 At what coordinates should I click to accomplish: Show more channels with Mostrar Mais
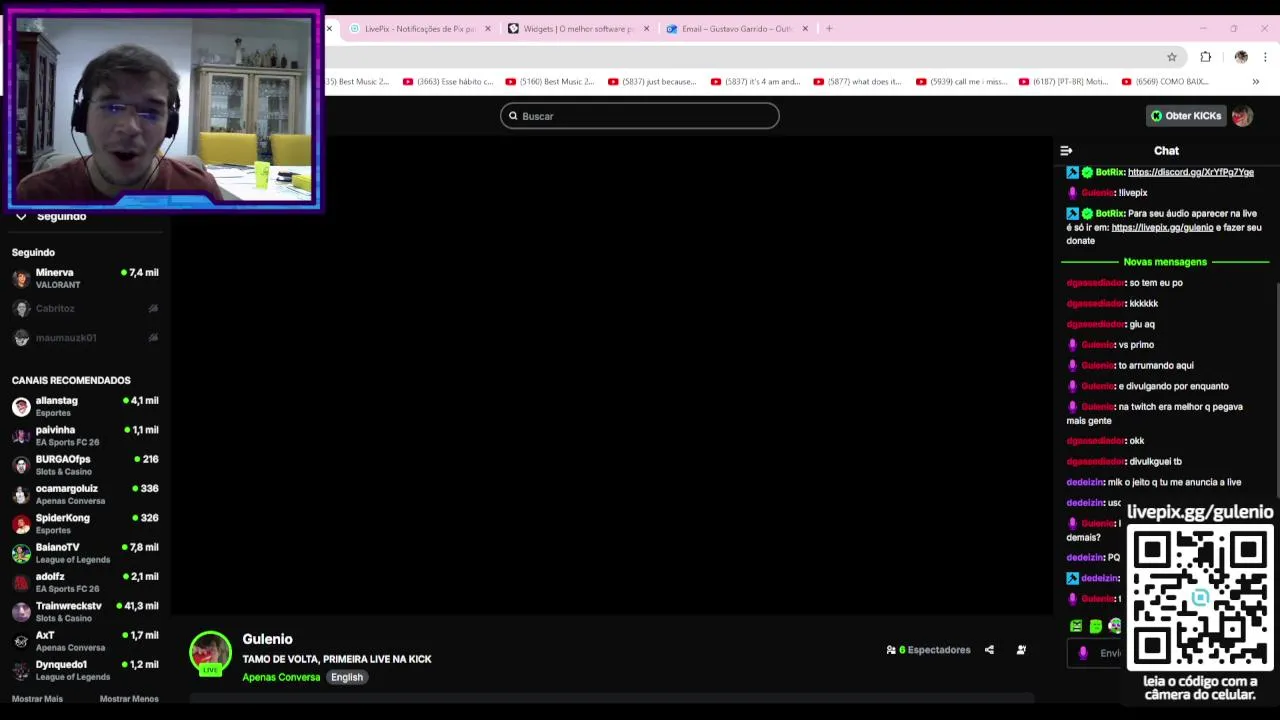coord(37,699)
